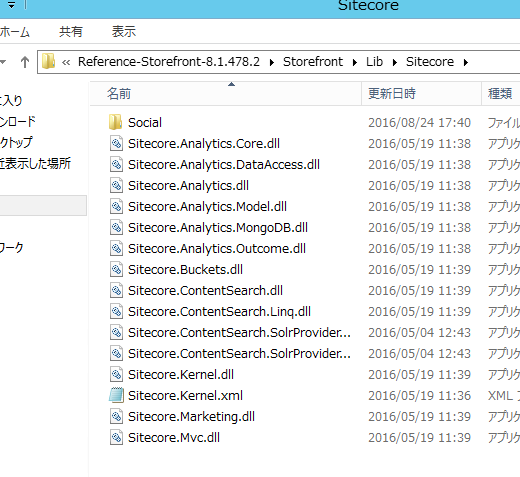
Task: Click the Sitecore breadcrumb segment
Action: click(x=430, y=62)
